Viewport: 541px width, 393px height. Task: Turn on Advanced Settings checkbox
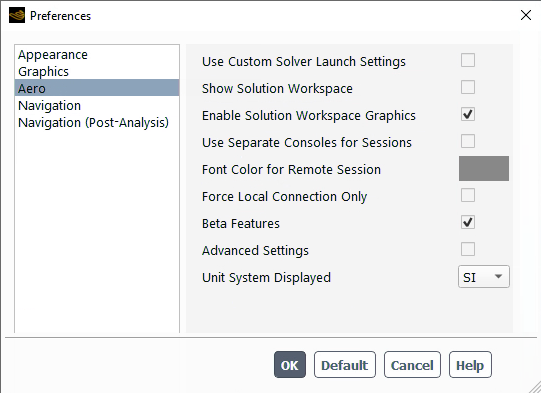pyautogui.click(x=468, y=249)
